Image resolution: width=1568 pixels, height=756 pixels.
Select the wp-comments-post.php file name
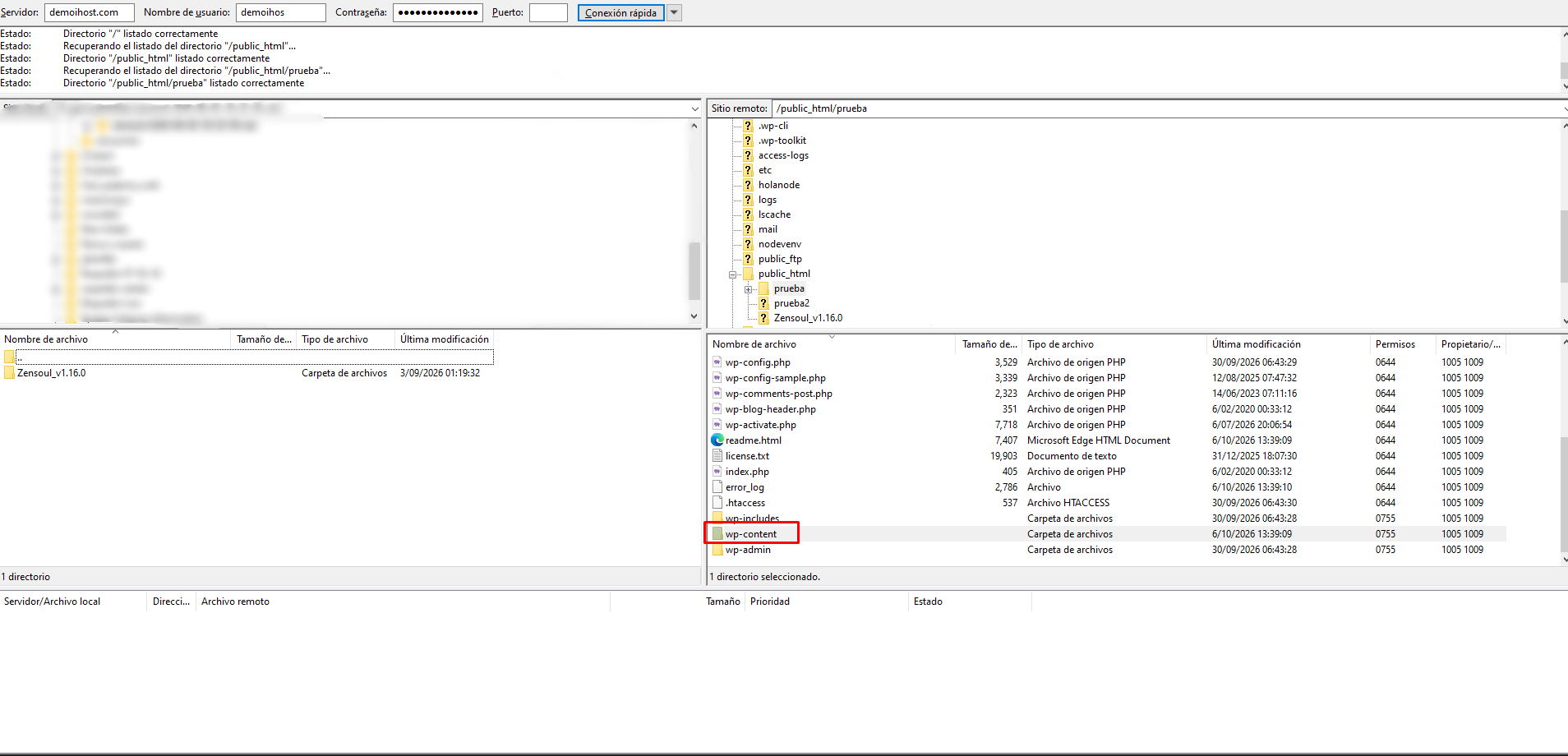tap(779, 394)
